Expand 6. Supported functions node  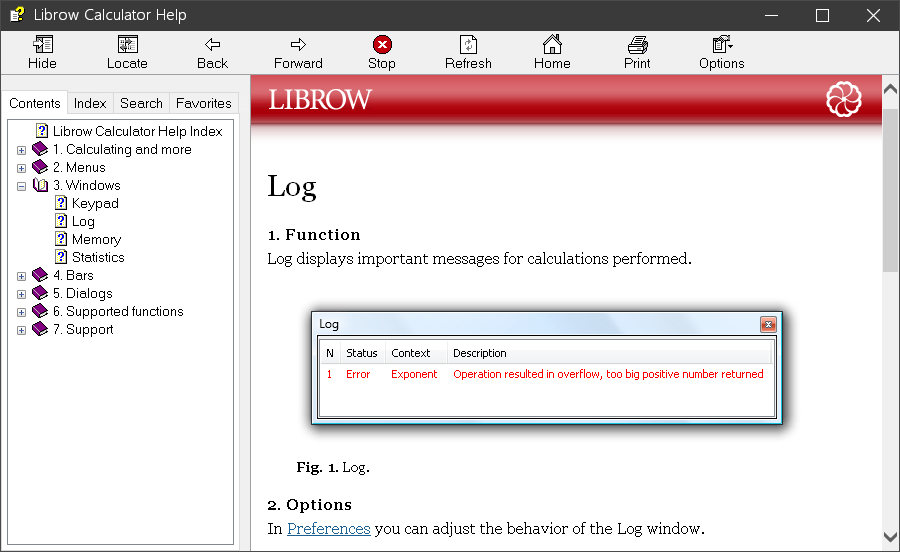pos(21,312)
